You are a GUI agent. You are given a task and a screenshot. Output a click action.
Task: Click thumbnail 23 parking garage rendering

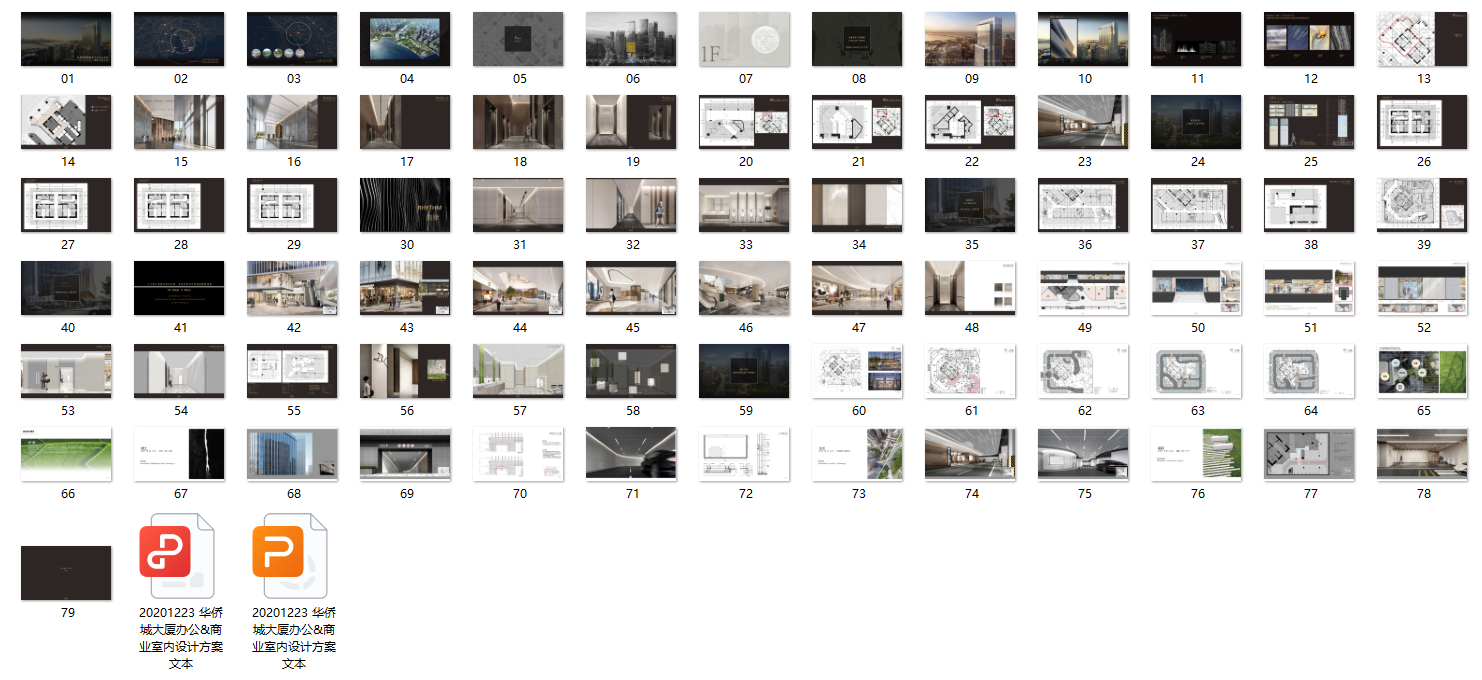click(1084, 122)
